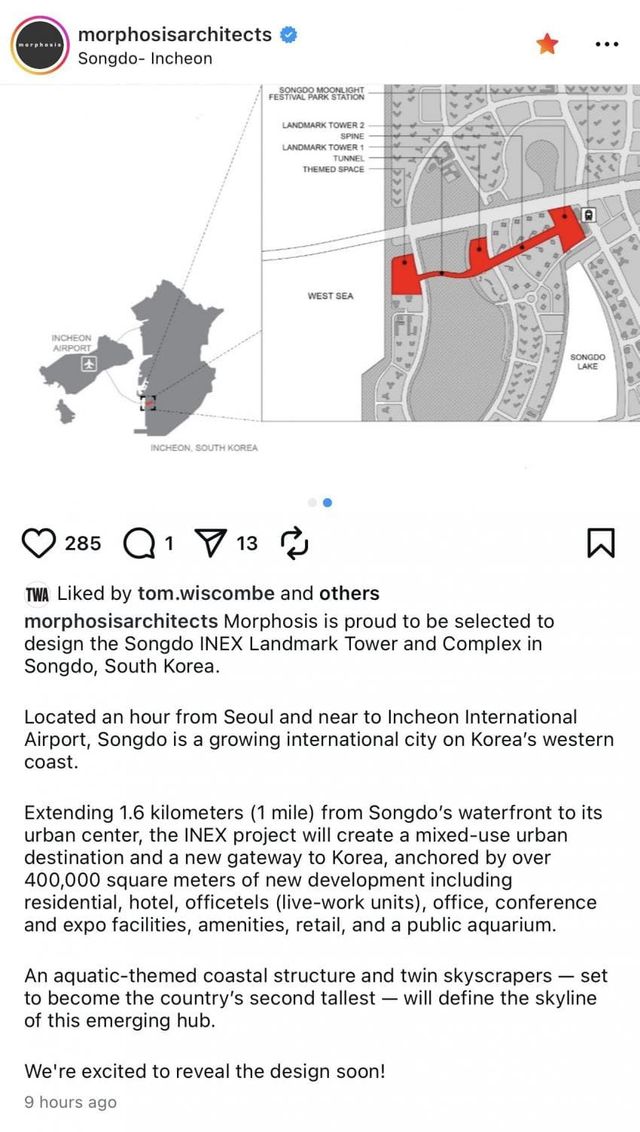The image size is (640, 1132).
Task: Save post with bookmark icon
Action: coord(599,543)
